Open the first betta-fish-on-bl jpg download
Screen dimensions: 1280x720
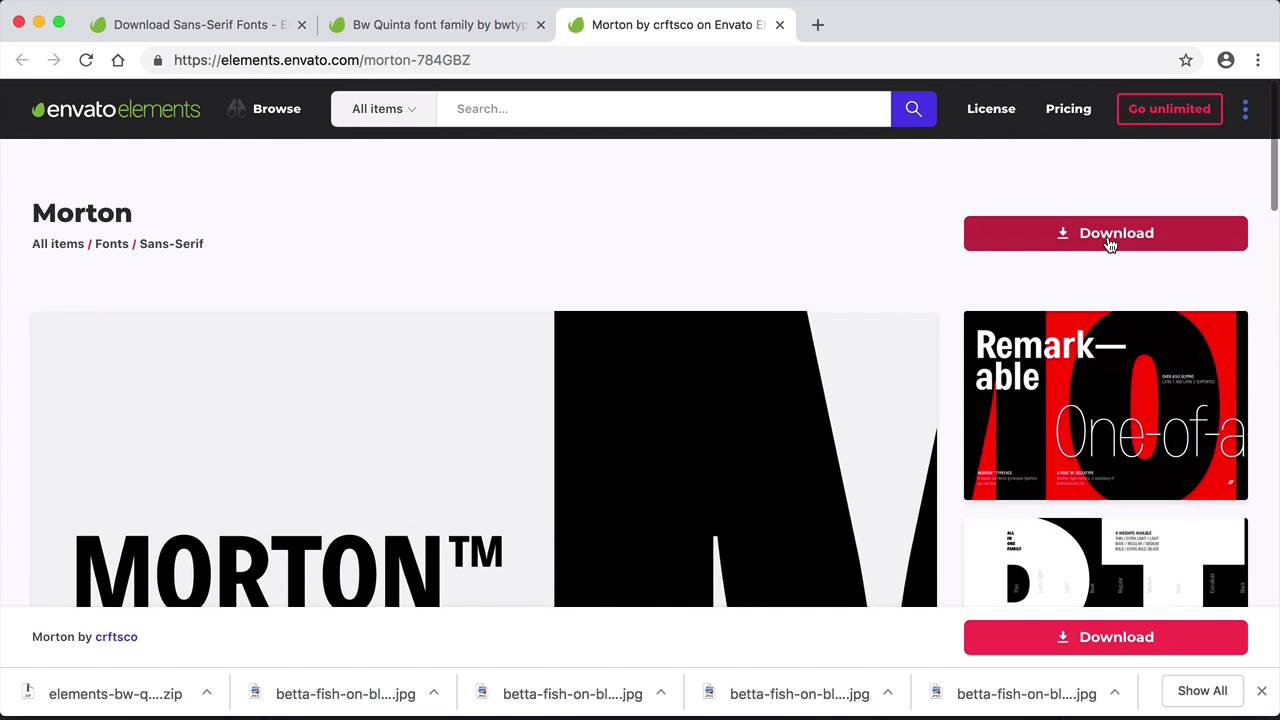345,694
